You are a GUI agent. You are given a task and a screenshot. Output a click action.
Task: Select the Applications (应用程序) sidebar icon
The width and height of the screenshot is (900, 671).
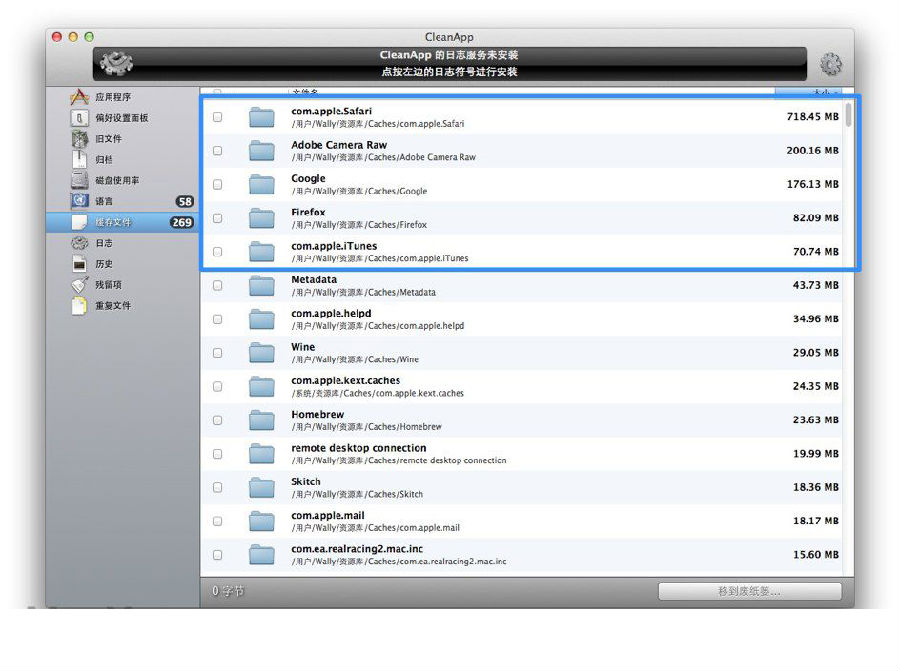pyautogui.click(x=81, y=97)
